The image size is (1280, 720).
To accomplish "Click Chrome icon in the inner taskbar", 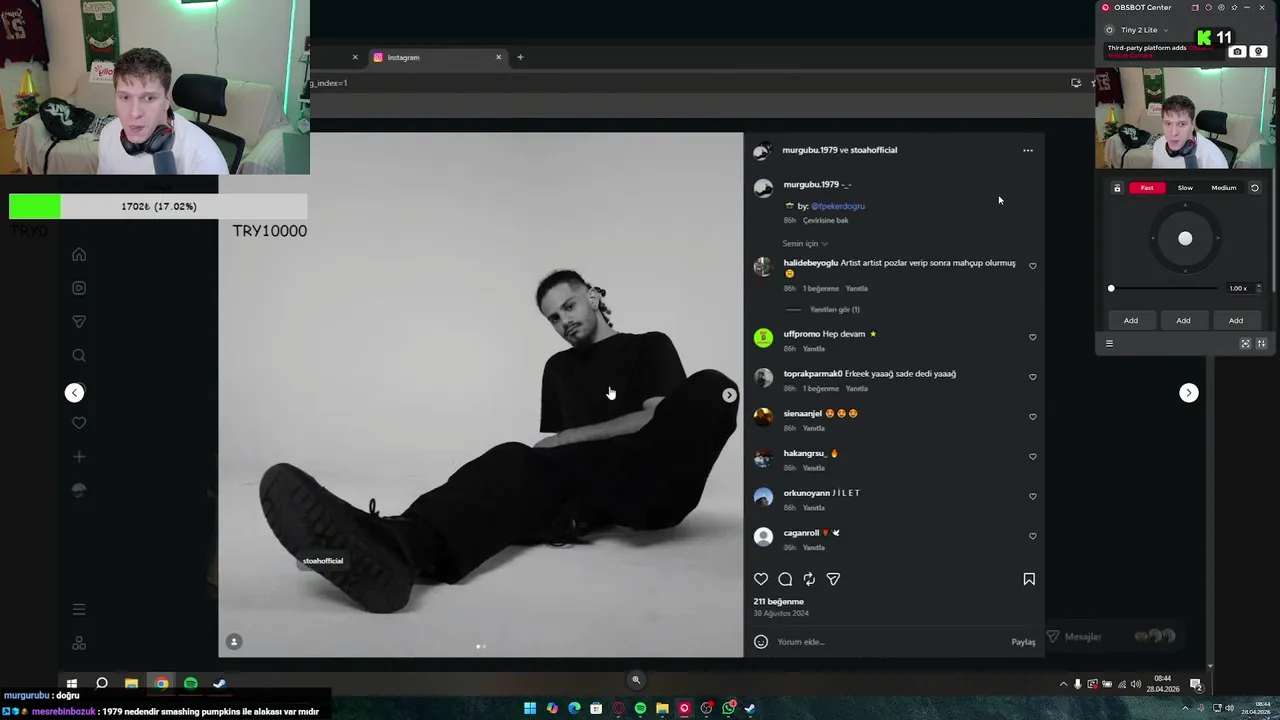I will point(161,684).
